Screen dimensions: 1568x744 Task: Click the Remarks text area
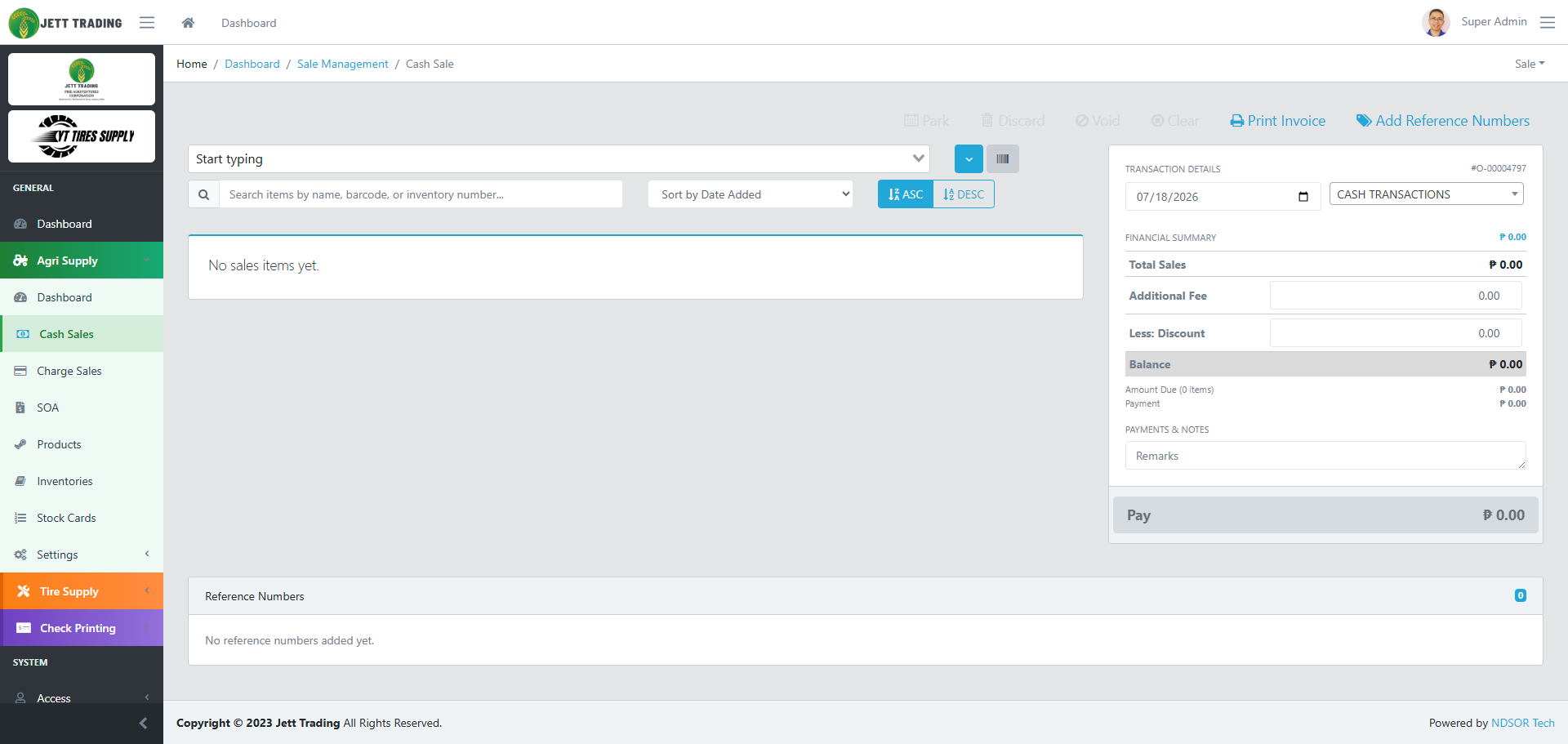tap(1325, 456)
